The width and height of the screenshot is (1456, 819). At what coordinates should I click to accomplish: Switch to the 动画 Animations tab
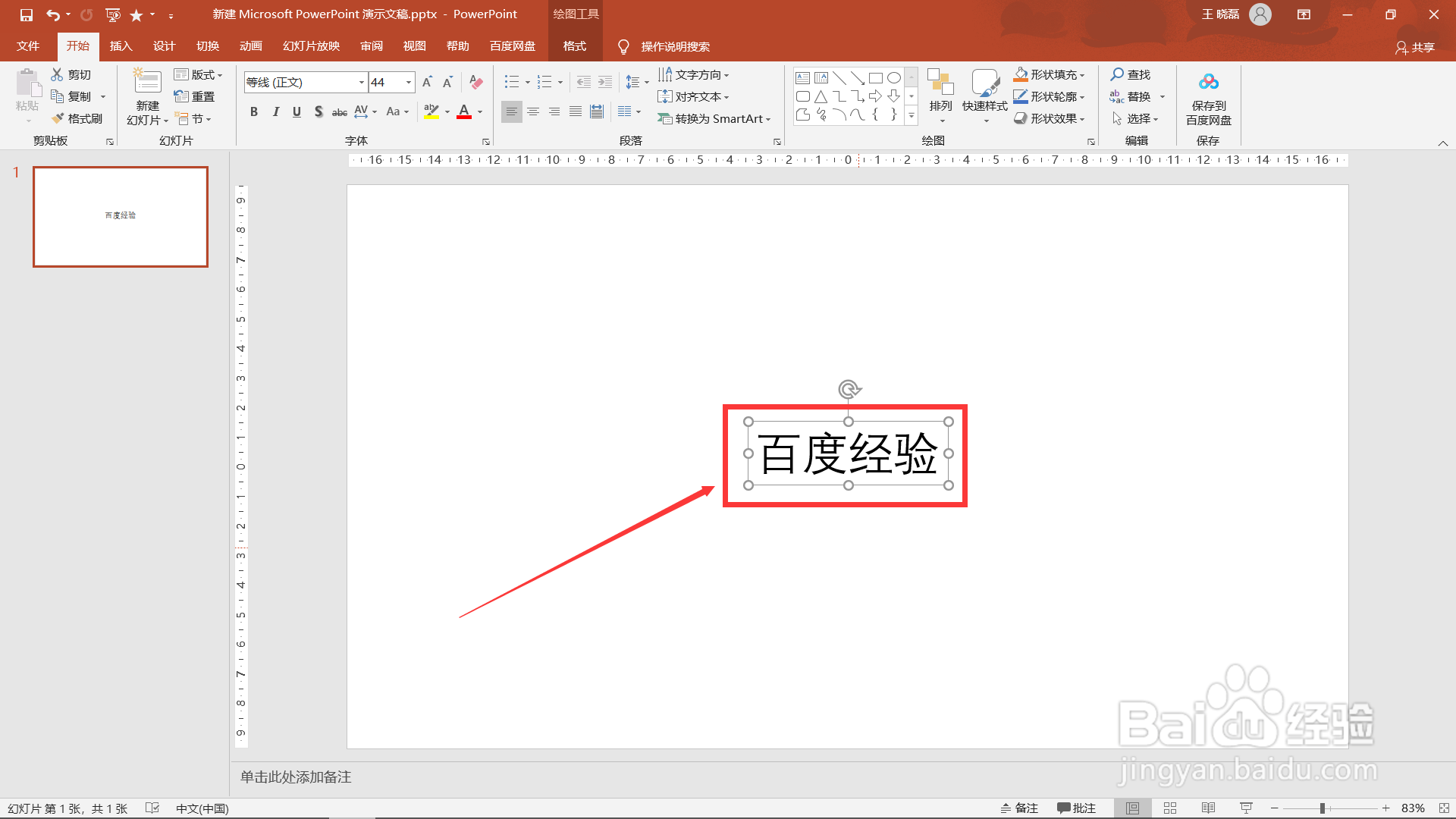[x=250, y=46]
